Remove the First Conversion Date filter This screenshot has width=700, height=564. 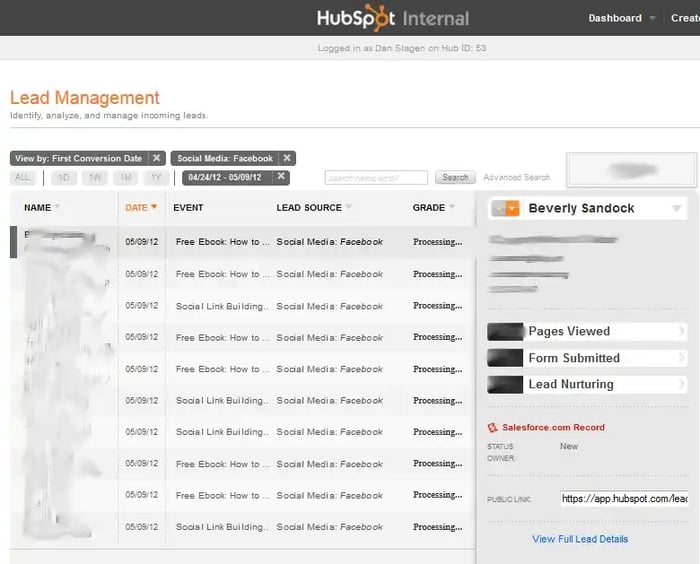pyautogui.click(x=157, y=158)
